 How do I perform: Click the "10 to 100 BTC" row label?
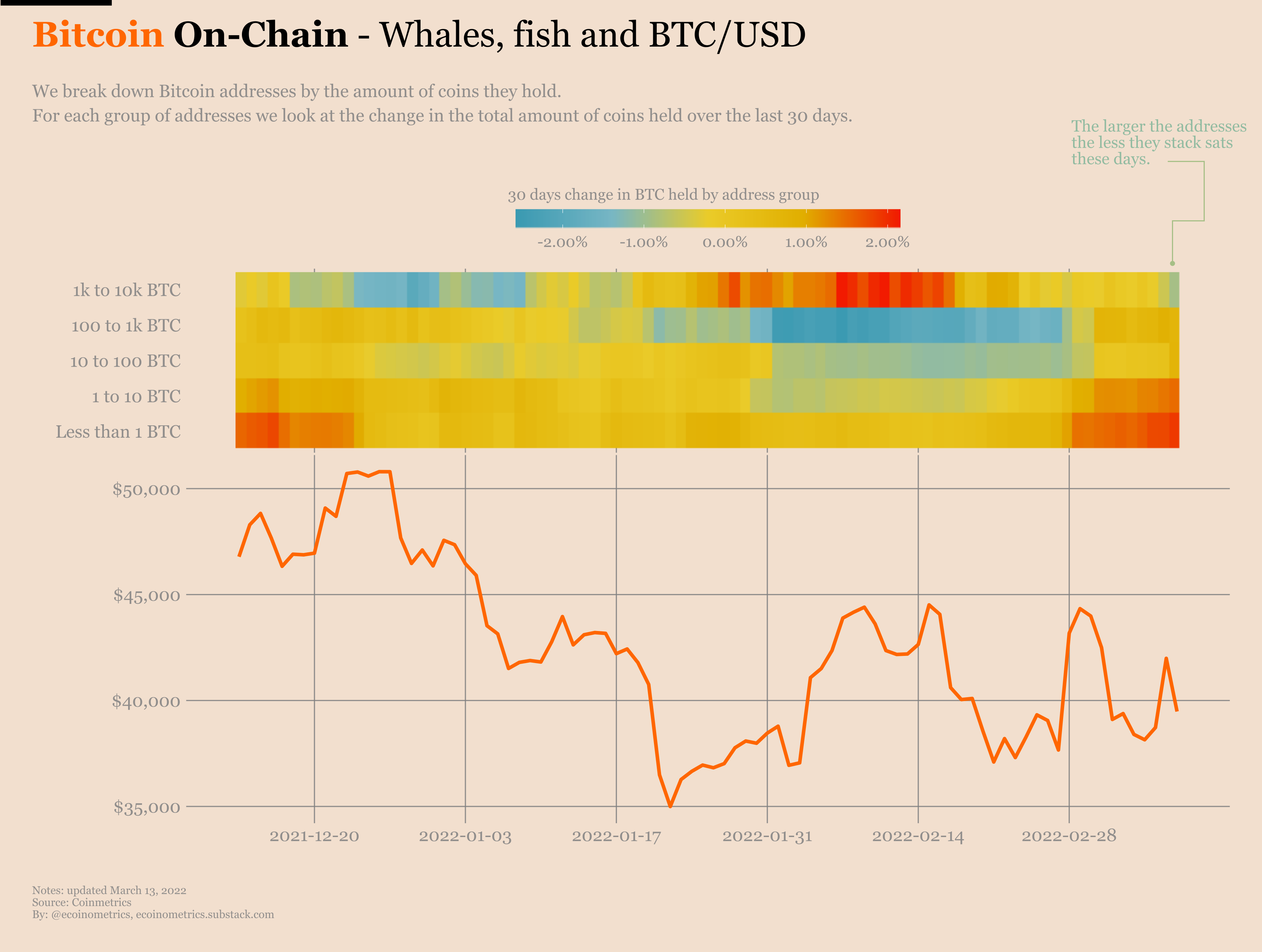pyautogui.click(x=125, y=361)
